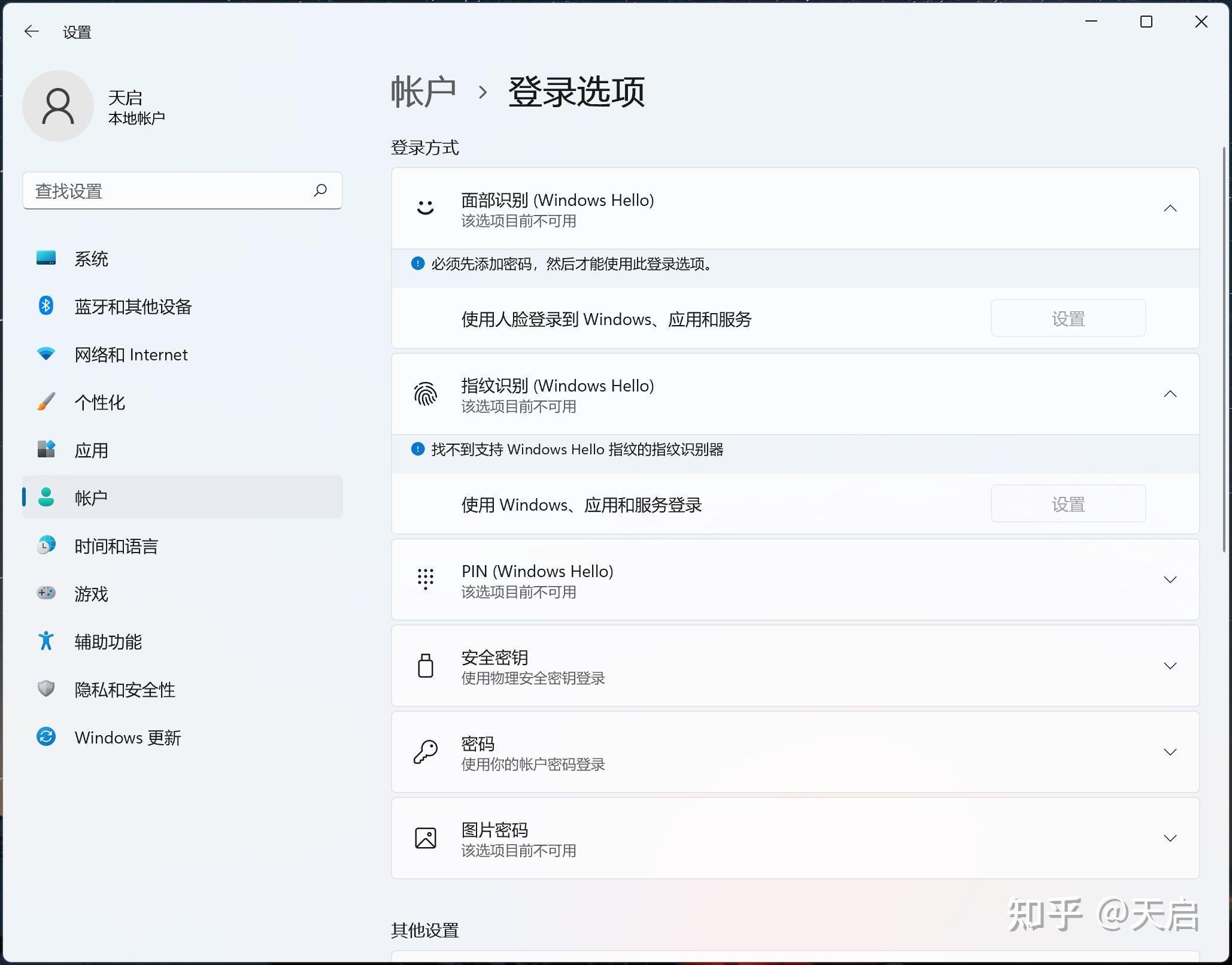This screenshot has height=965, width=1232.
Task: Click the user avatar picture
Action: point(58,106)
